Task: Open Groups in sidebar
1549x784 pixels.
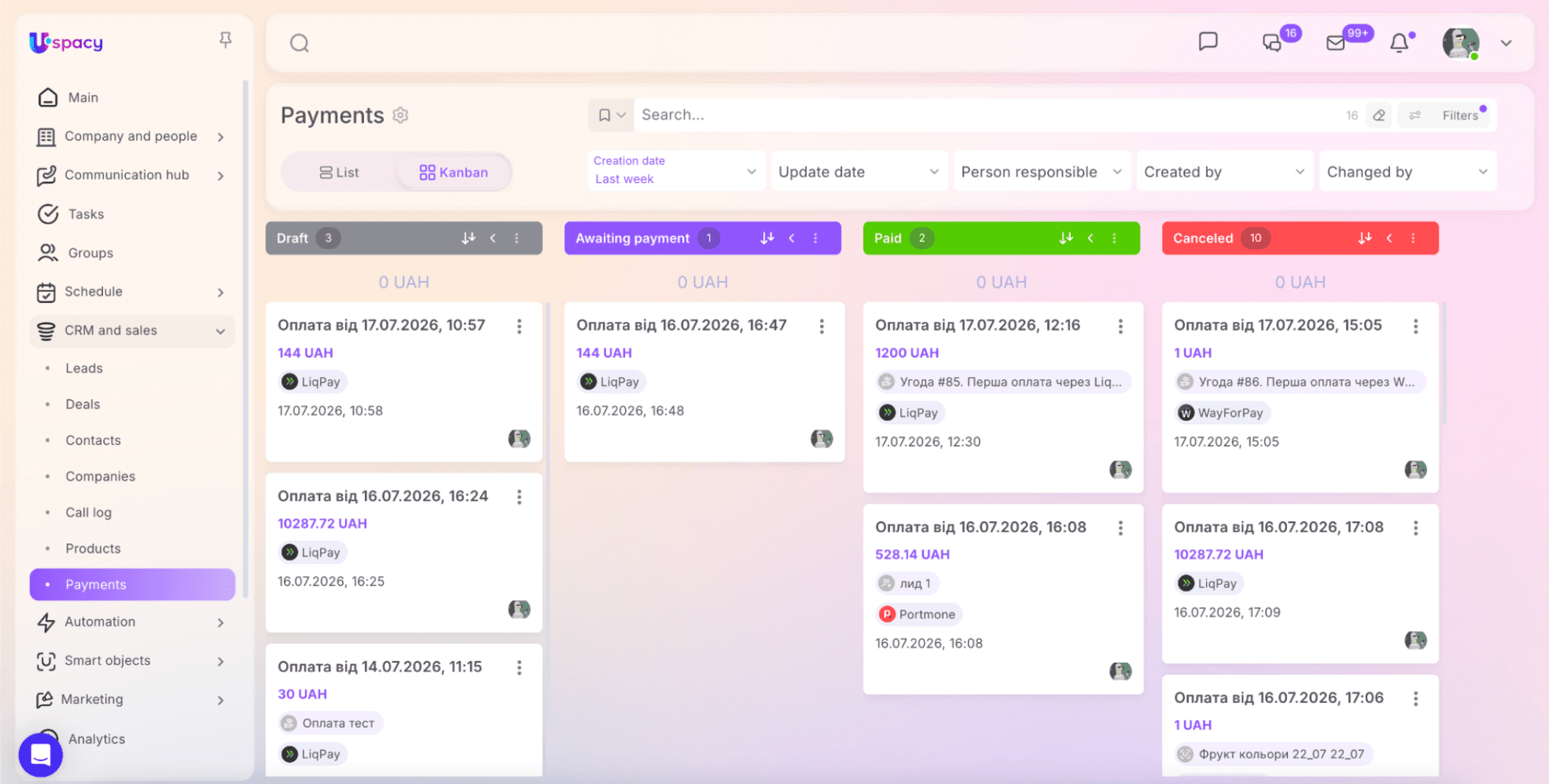Action: 132,253
